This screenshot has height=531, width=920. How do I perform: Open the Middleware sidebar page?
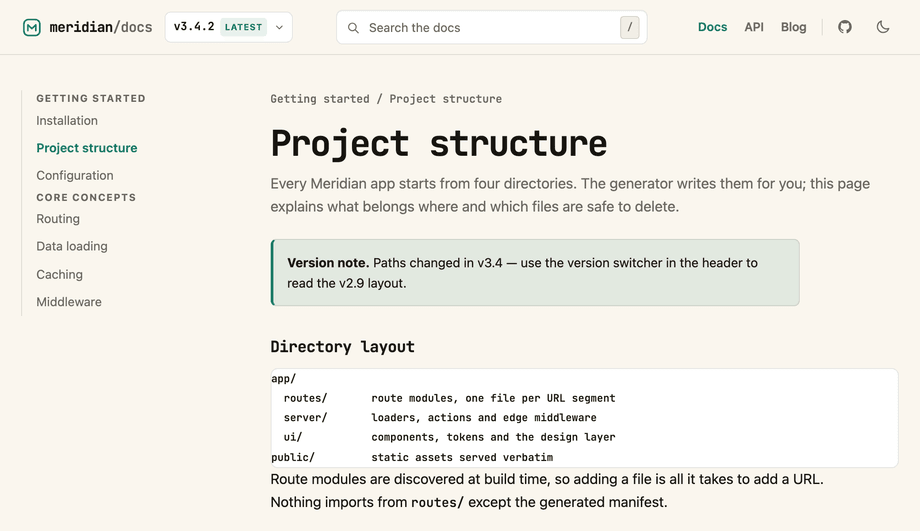coord(69,302)
